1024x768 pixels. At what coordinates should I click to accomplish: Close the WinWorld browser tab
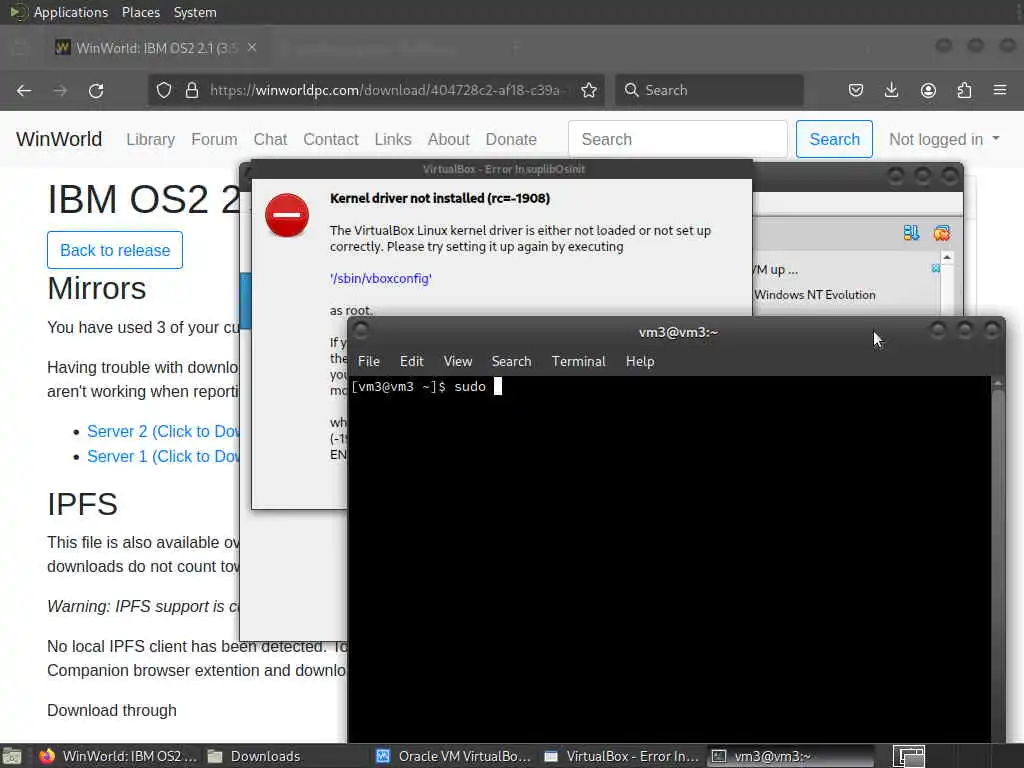252,48
